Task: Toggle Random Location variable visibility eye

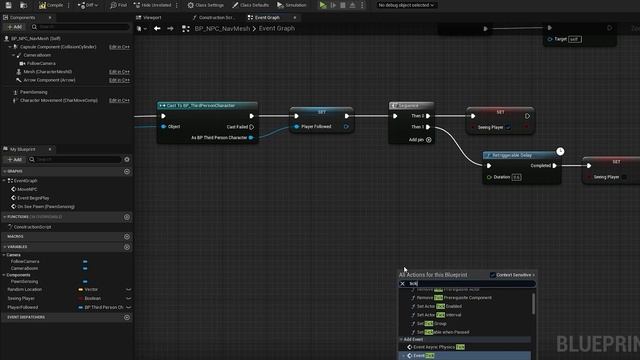Action: click(129, 289)
